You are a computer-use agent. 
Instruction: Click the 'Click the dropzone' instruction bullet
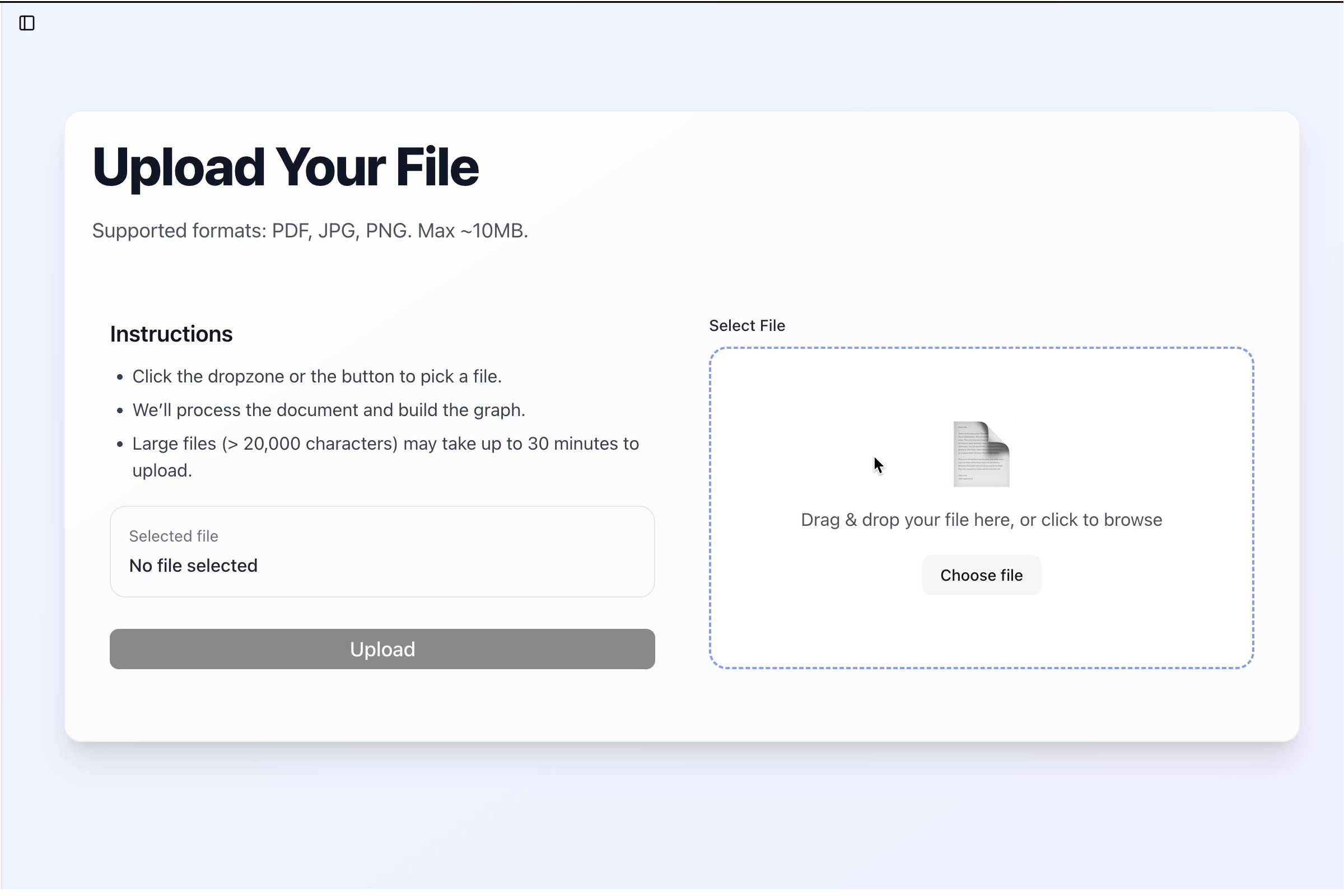pos(316,376)
